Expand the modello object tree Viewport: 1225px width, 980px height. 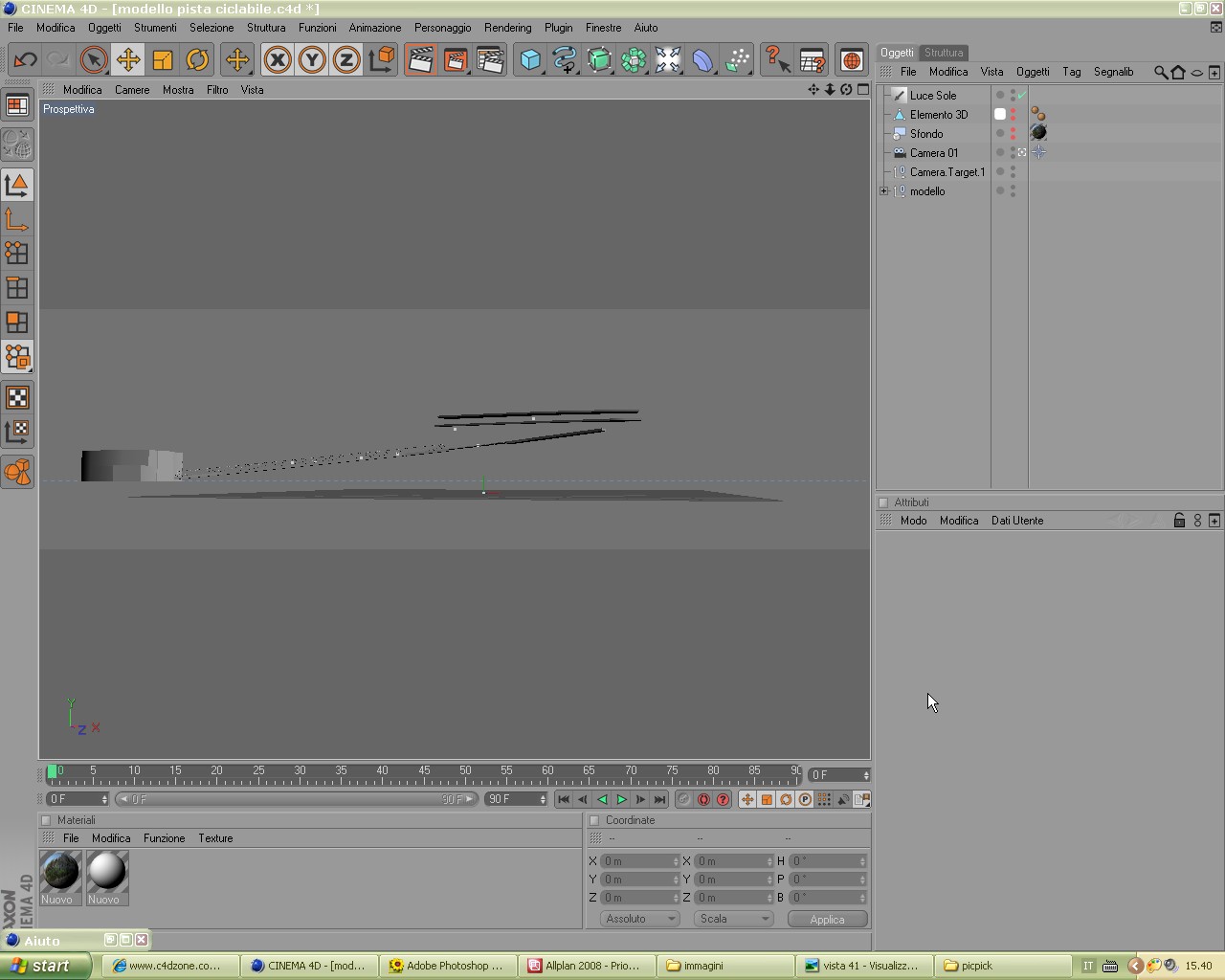tap(884, 191)
